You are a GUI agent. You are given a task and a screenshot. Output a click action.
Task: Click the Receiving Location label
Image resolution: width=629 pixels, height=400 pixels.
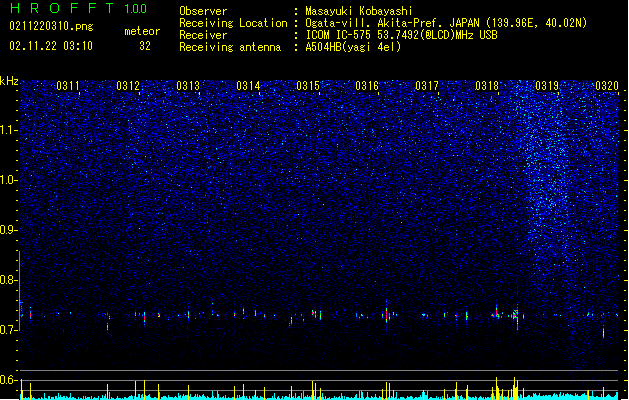(233, 23)
